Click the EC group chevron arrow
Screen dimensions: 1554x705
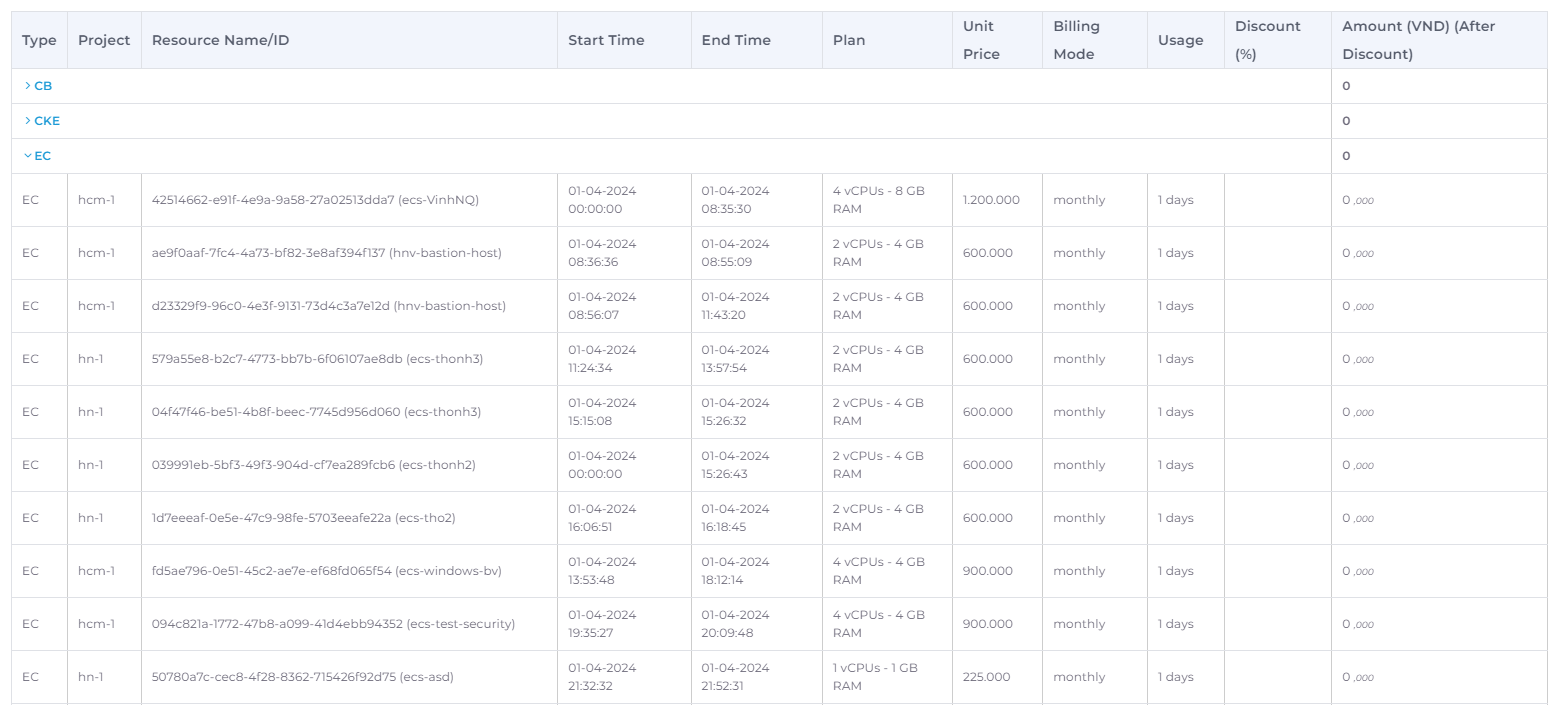point(28,155)
